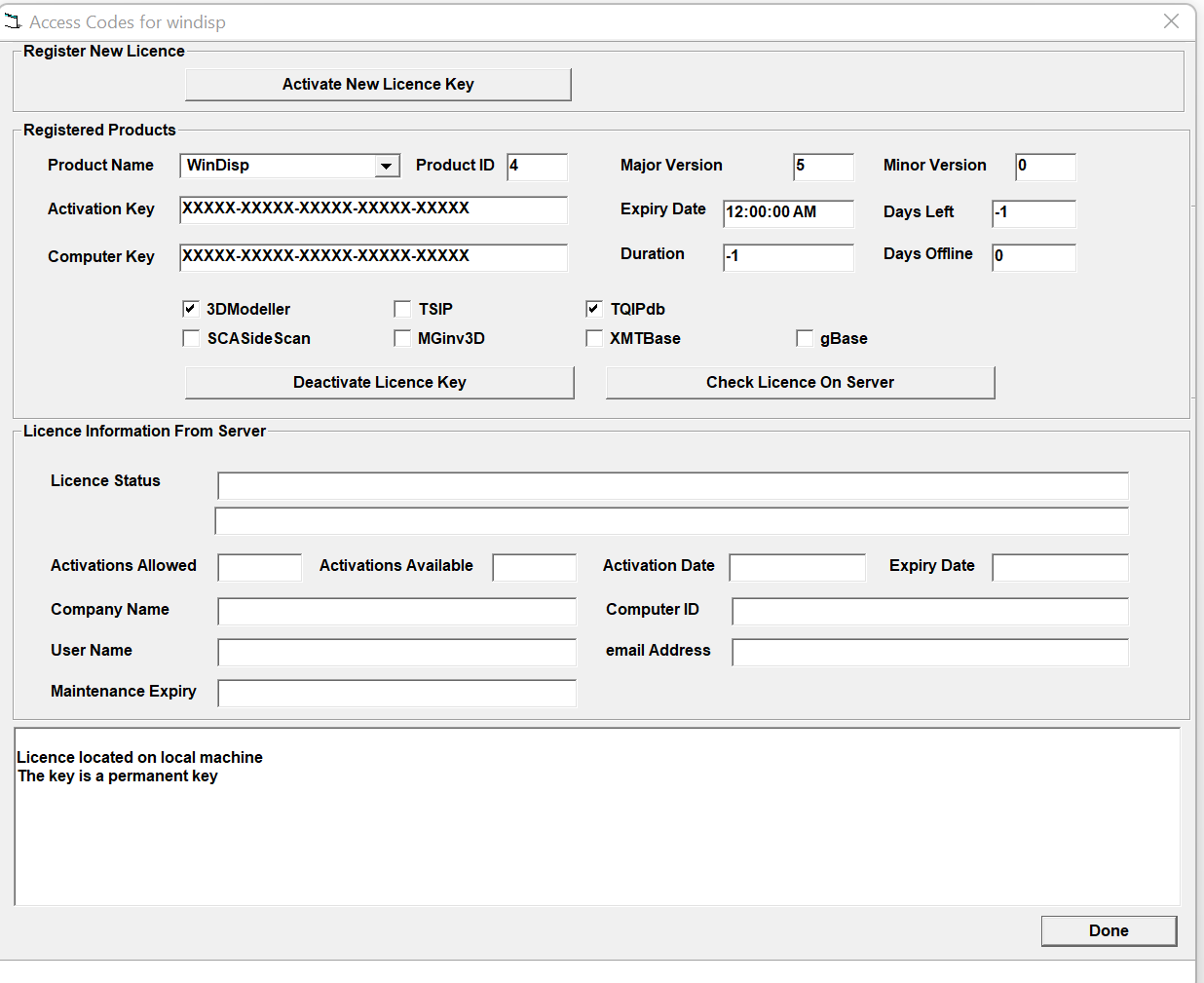Open the Product Name dropdown arrow
This screenshot has width=1204, height=983.
(387, 166)
